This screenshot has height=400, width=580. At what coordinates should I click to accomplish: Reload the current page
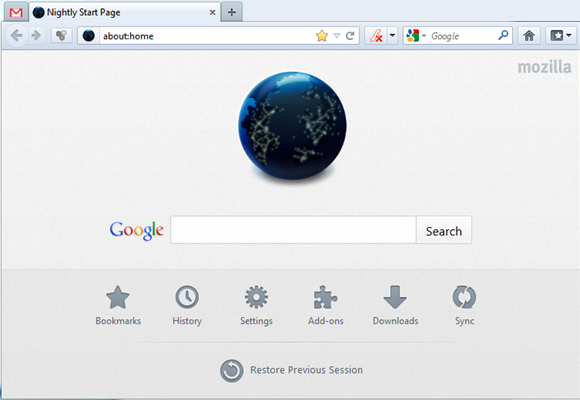click(x=350, y=36)
